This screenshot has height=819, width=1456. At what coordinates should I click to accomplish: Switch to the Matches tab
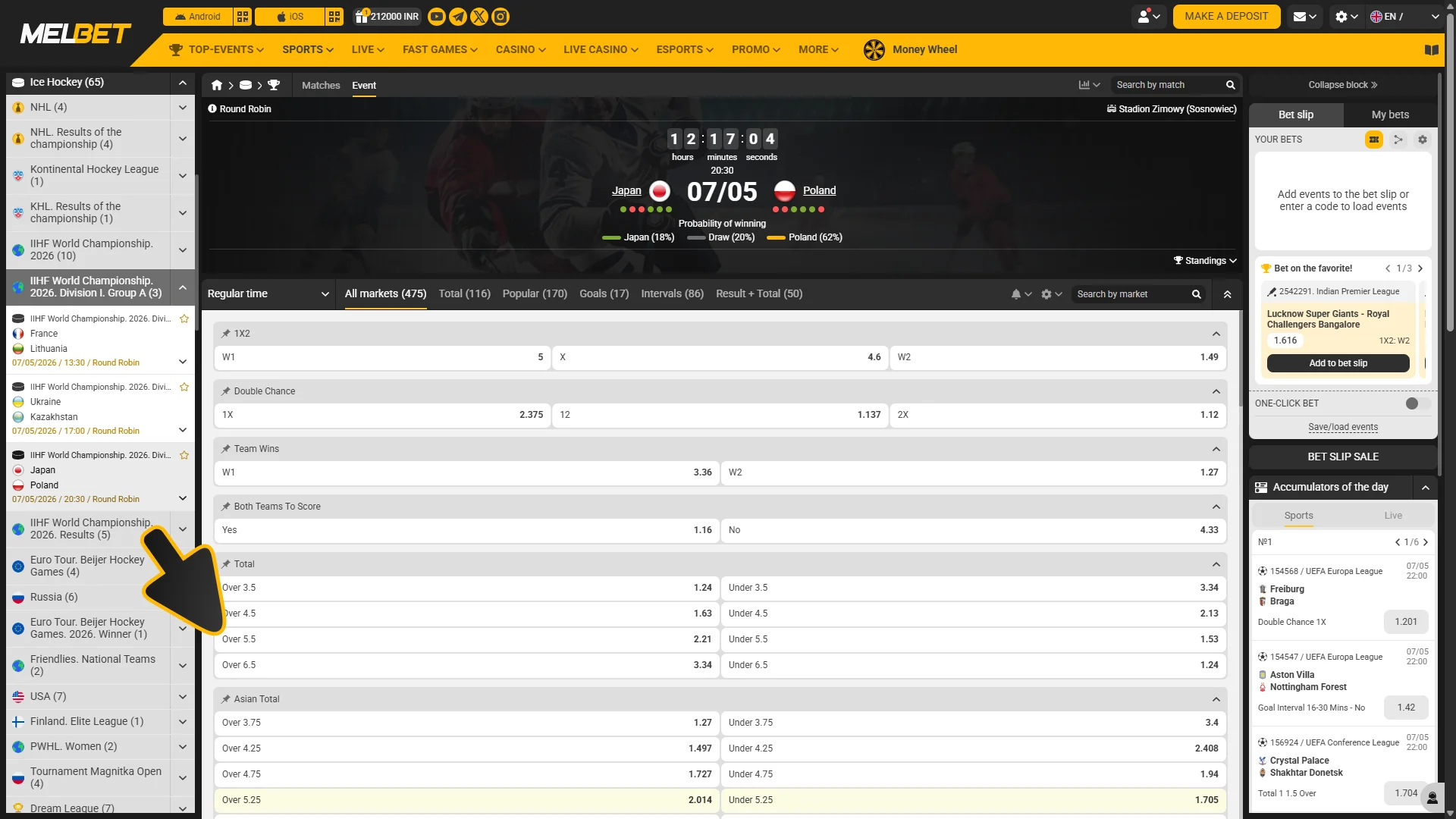321,86
